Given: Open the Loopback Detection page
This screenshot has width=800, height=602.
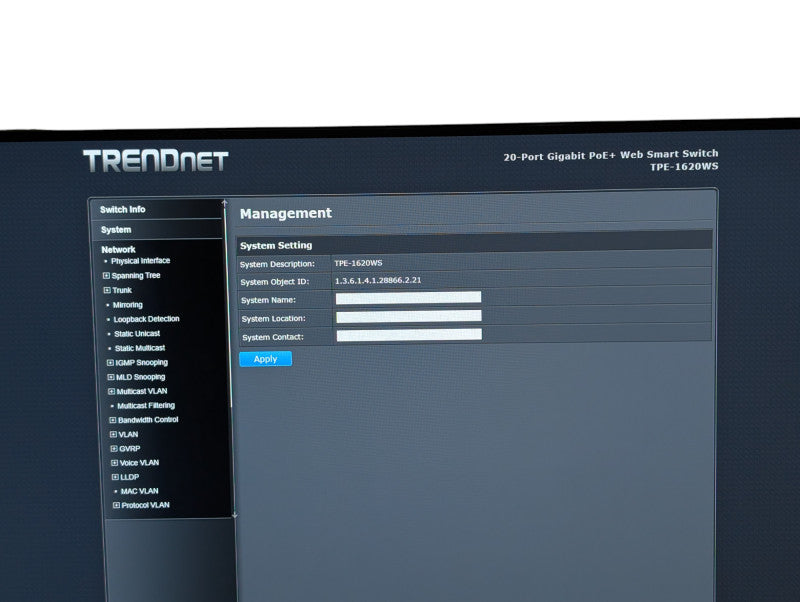Looking at the screenshot, I should [x=146, y=319].
